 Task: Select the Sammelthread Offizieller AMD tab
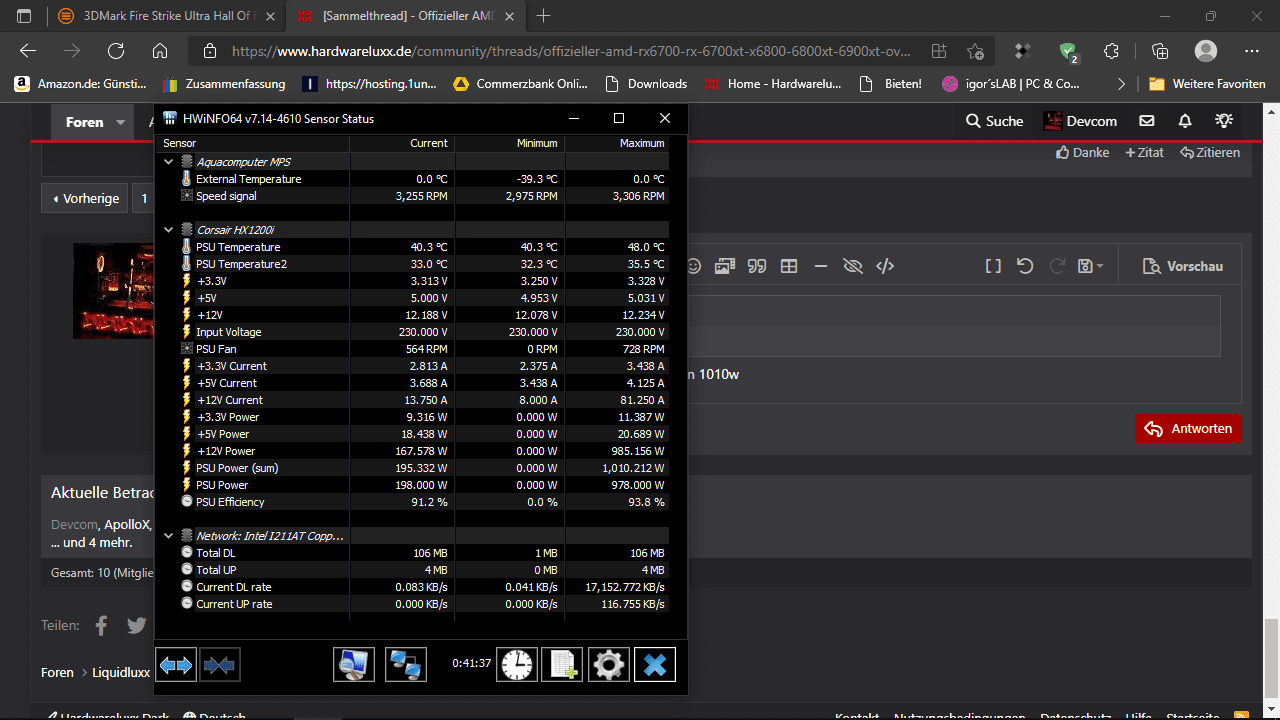pos(406,16)
